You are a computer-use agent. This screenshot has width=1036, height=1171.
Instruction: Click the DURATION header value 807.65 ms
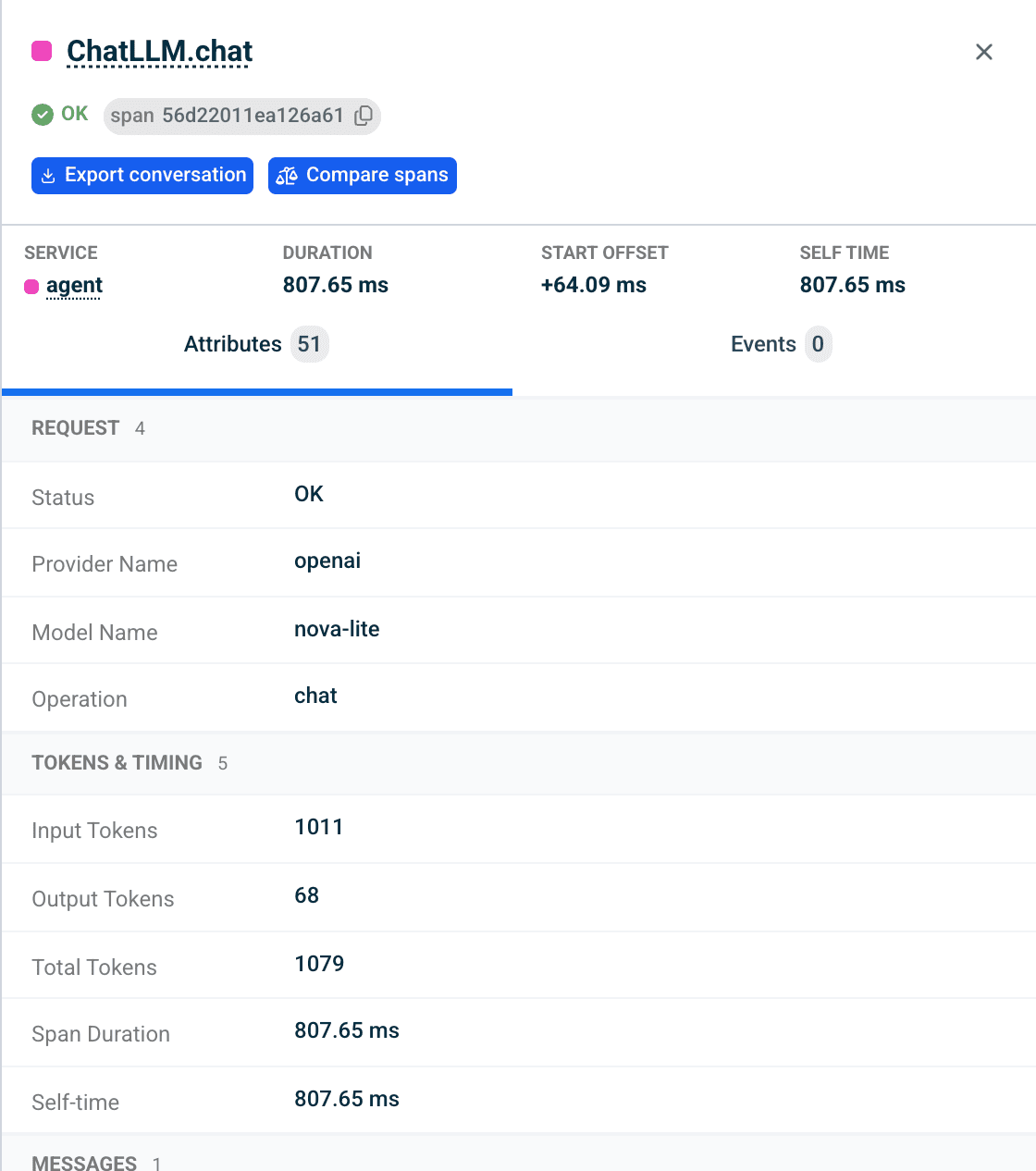click(x=336, y=286)
